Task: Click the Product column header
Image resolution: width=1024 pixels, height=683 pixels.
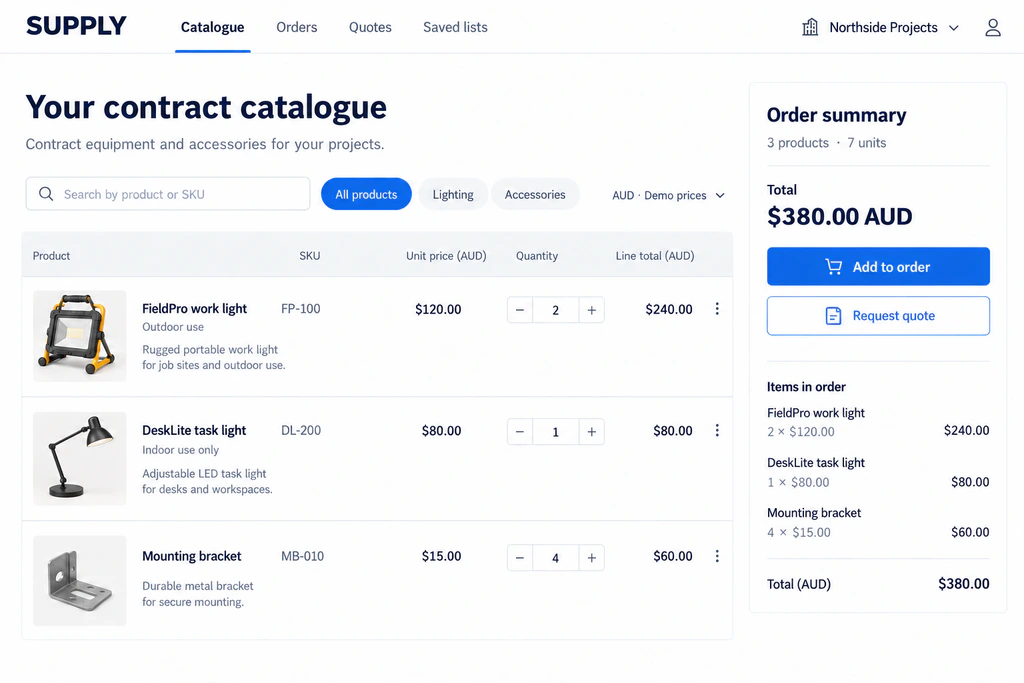Action: [x=51, y=256]
